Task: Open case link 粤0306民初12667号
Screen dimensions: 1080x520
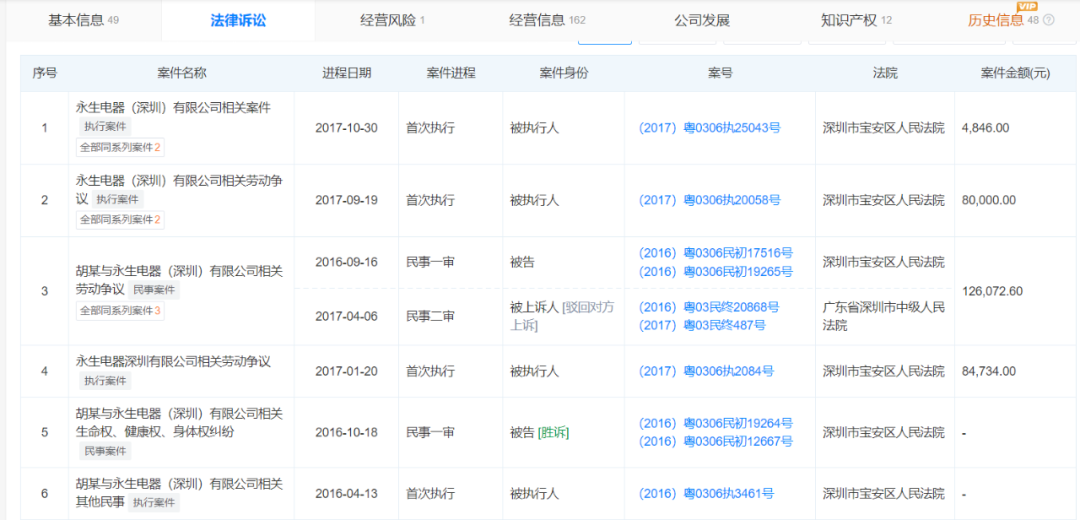Action: point(715,441)
